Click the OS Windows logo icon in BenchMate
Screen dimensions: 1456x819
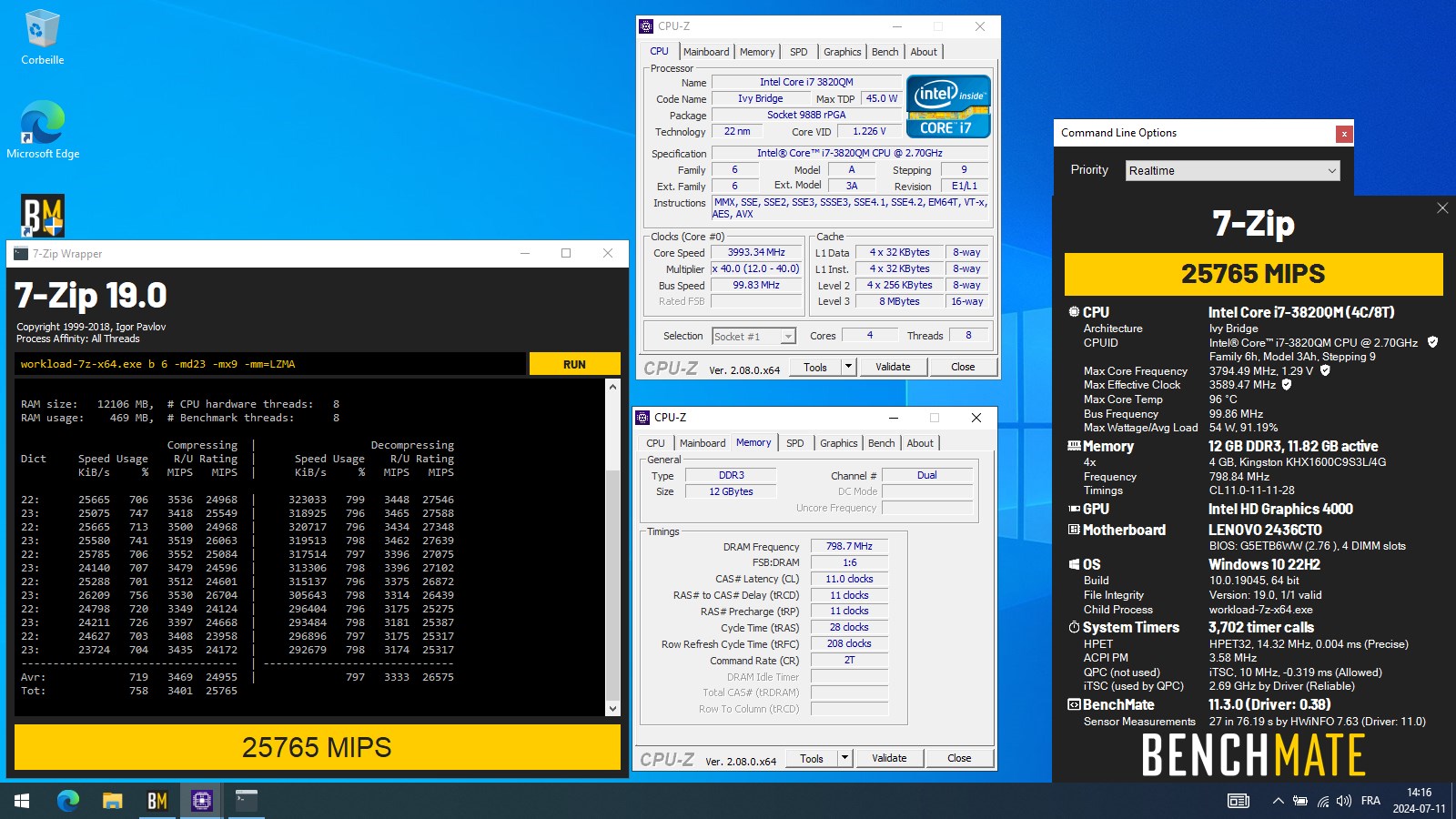coord(1074,564)
